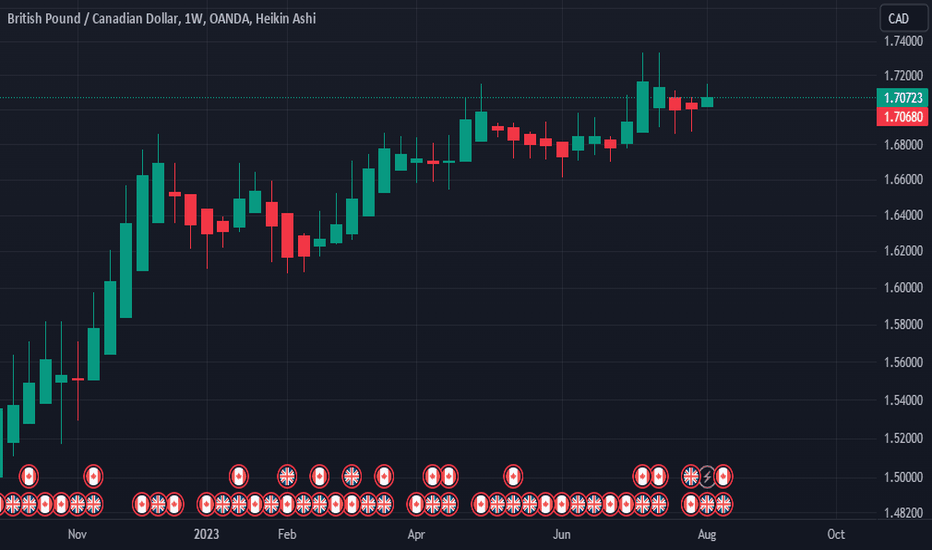Viewport: 932px width, 550px height.
Task: Select the red doji candle at the Nov gridline
Action: pos(78,379)
